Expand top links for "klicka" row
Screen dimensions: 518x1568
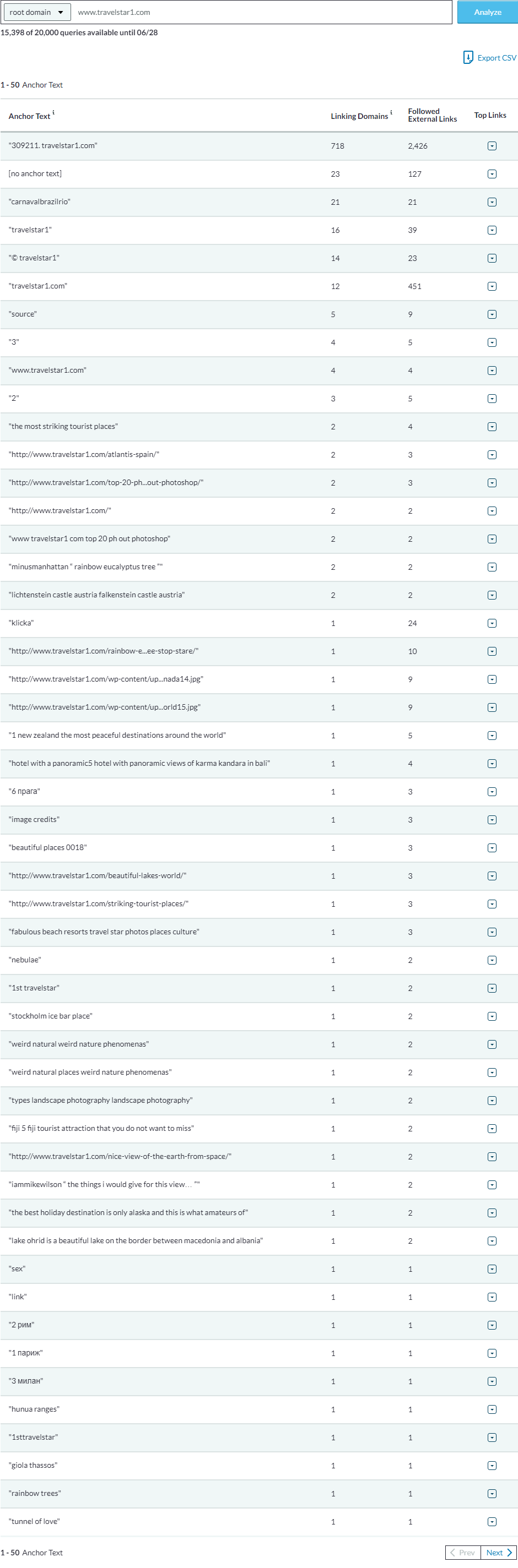coord(492,623)
